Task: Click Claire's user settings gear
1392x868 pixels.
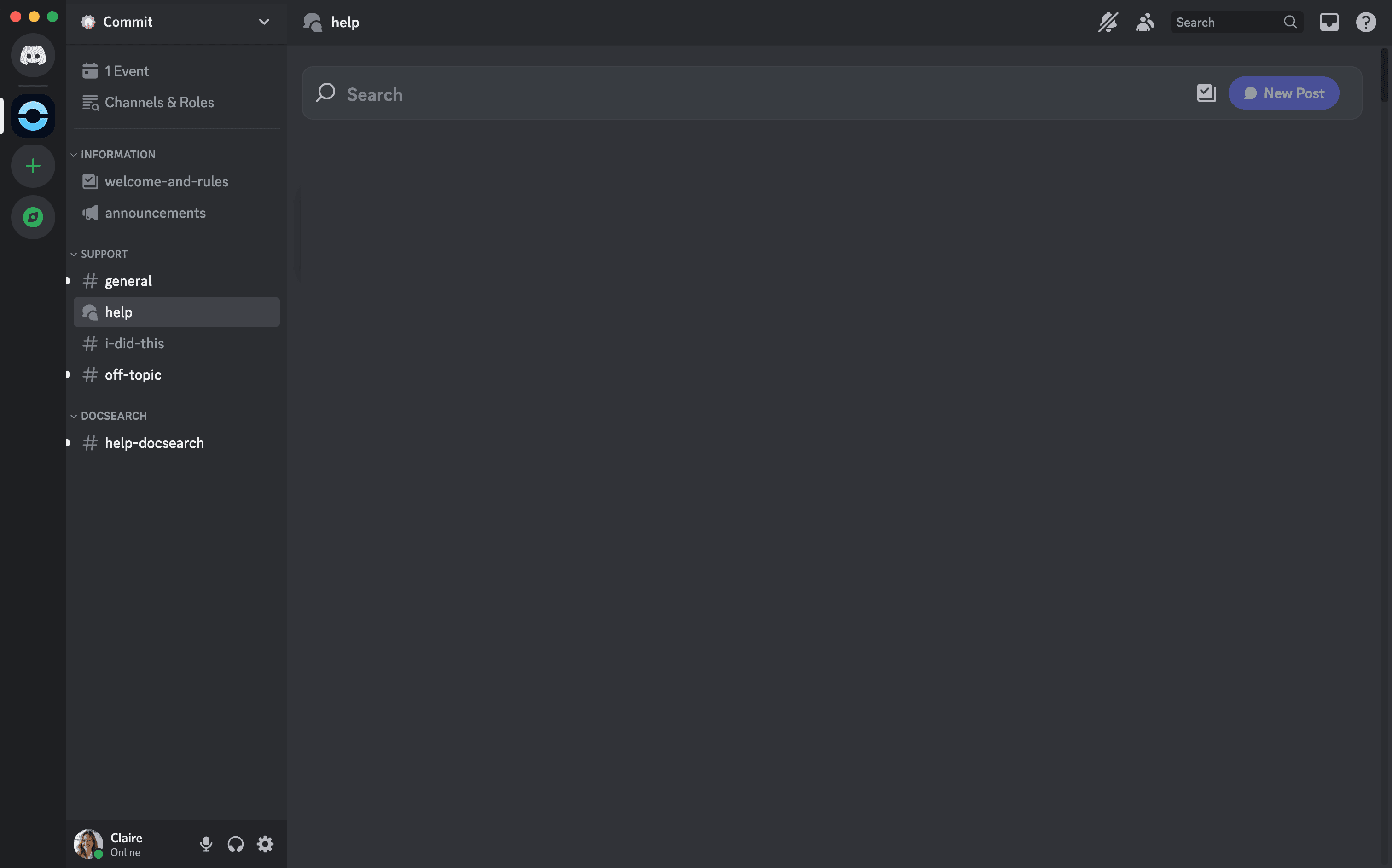Action: pyautogui.click(x=264, y=843)
